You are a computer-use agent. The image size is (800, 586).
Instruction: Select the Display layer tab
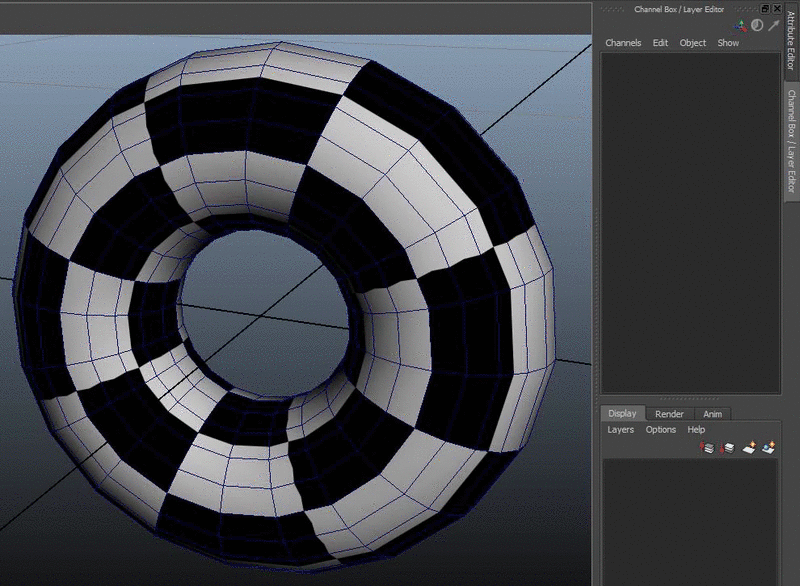[622, 414]
